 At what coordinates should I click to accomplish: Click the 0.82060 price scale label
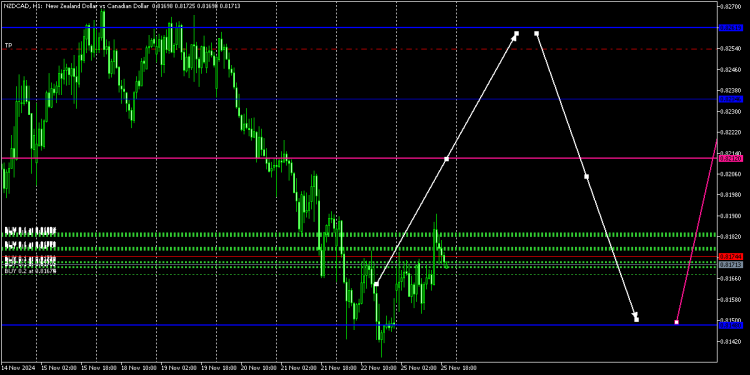point(731,174)
